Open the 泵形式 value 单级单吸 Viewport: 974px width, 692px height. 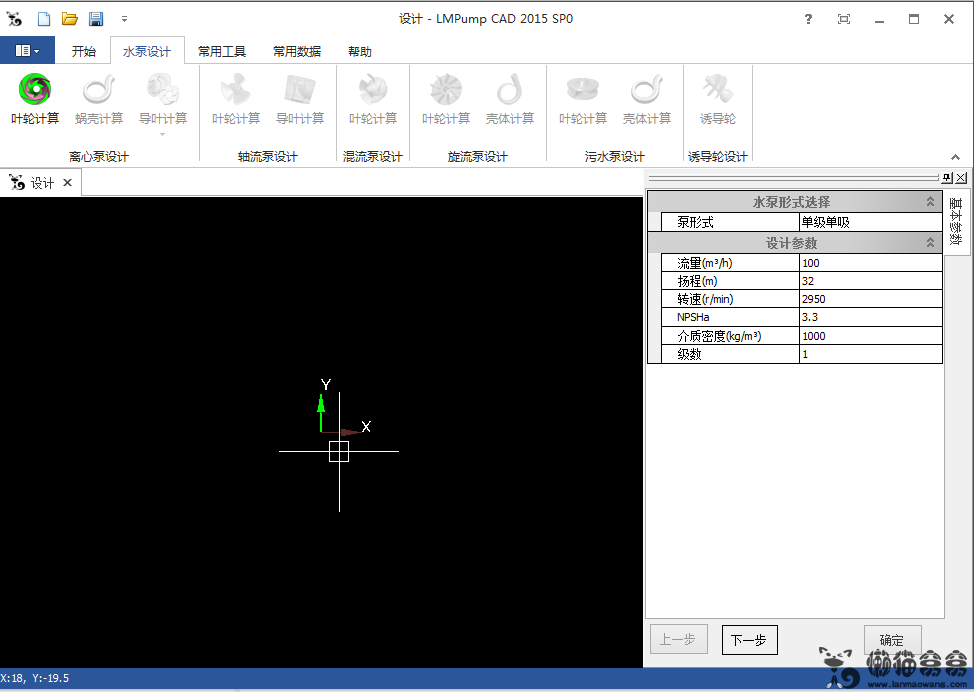tap(870, 222)
